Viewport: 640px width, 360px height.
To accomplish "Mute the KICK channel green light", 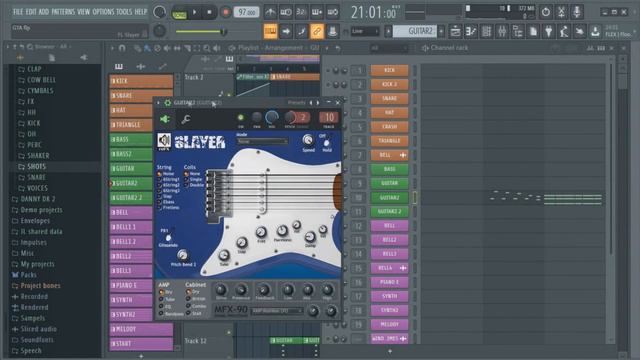I will tap(328, 71).
